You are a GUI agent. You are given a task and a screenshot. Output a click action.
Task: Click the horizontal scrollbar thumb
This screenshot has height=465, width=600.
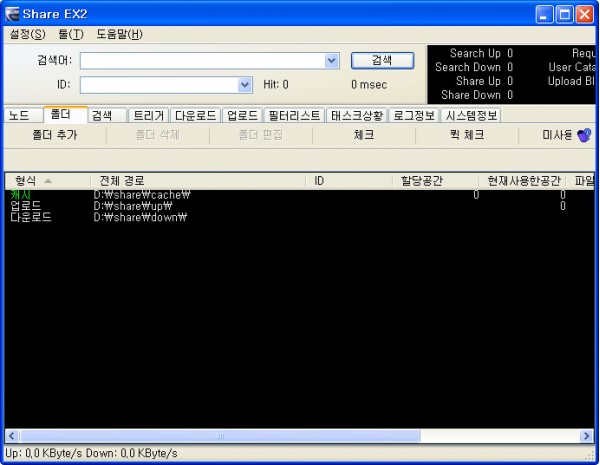coord(220,436)
